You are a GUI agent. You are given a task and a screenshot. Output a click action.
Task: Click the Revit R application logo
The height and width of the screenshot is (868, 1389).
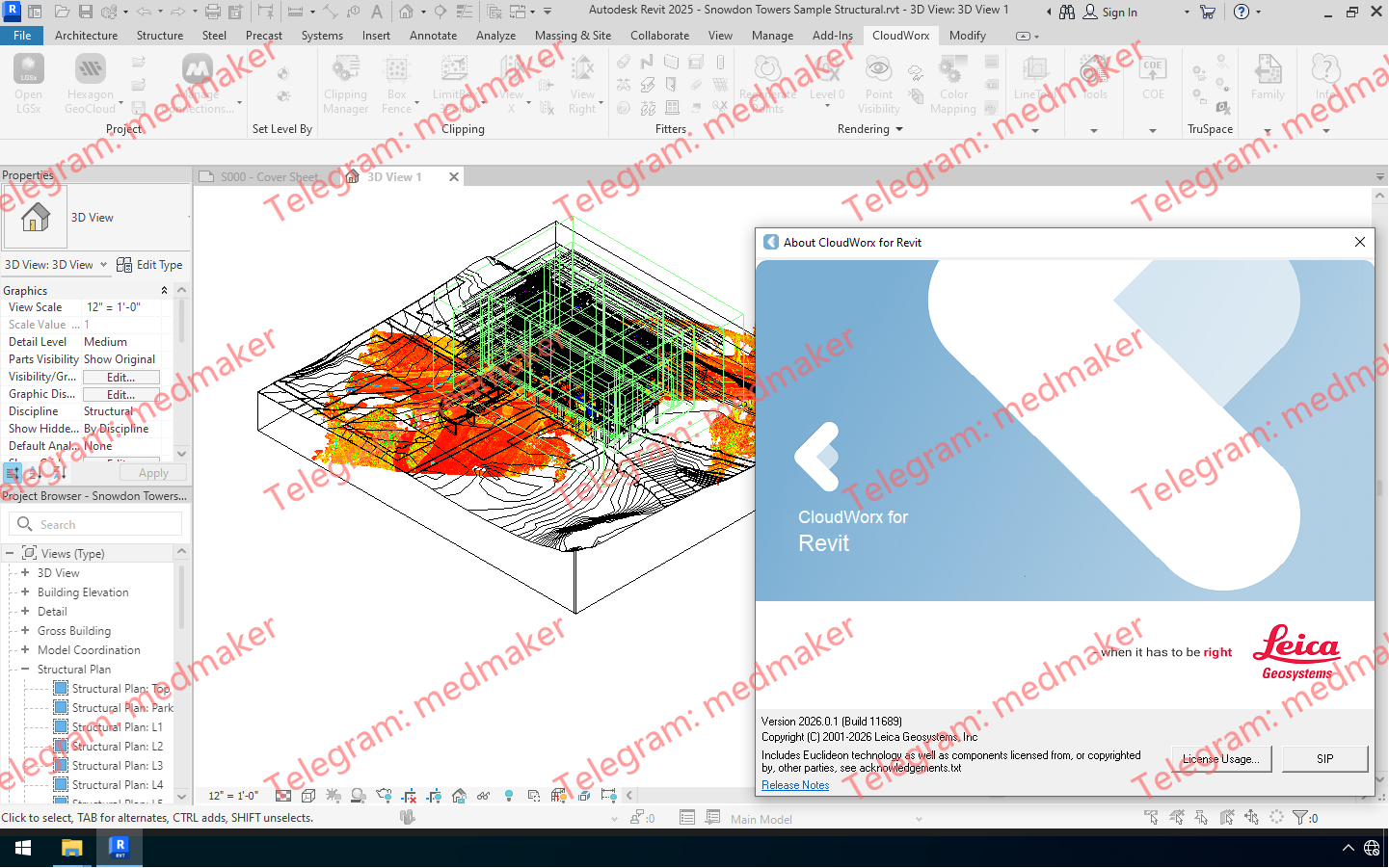point(13,11)
